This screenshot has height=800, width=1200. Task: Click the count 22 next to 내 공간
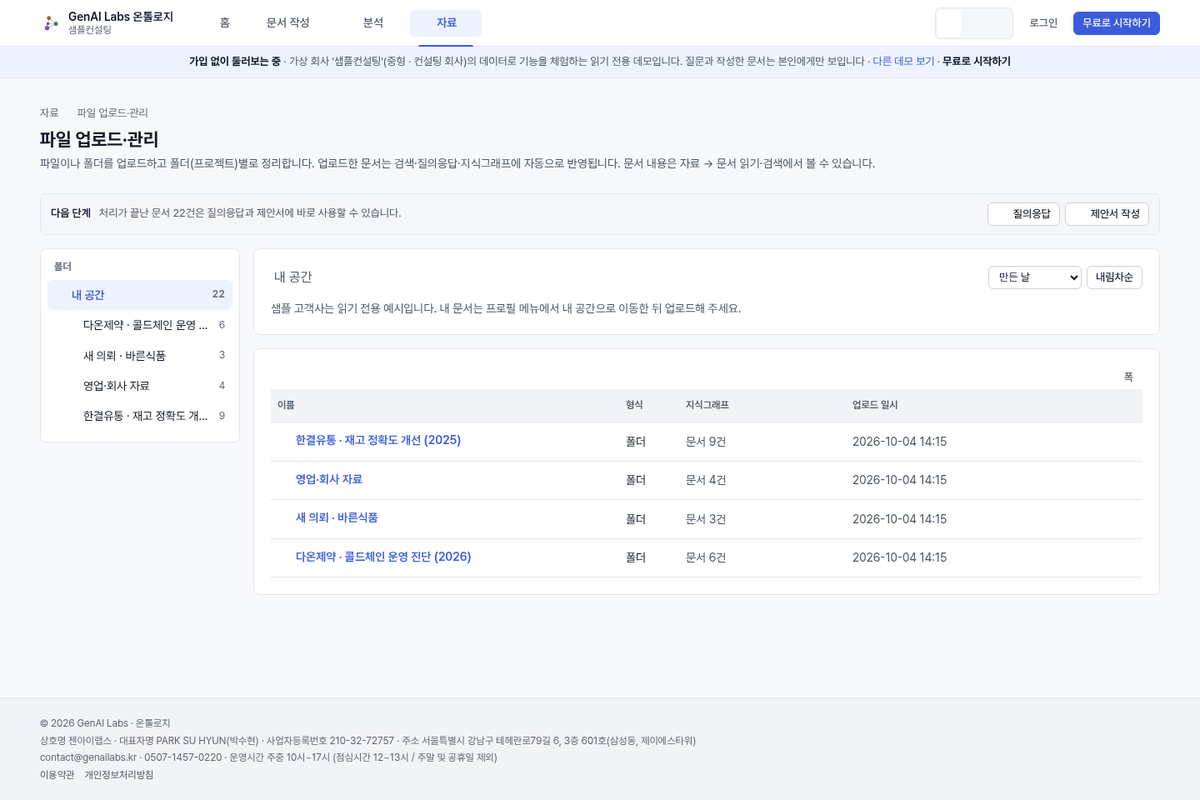coord(218,294)
